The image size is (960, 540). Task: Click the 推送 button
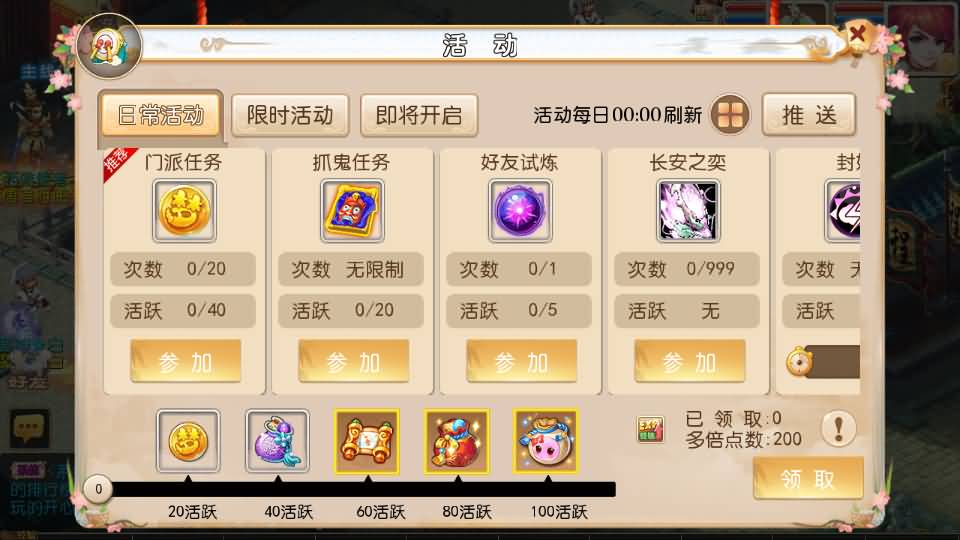pyautogui.click(x=809, y=114)
